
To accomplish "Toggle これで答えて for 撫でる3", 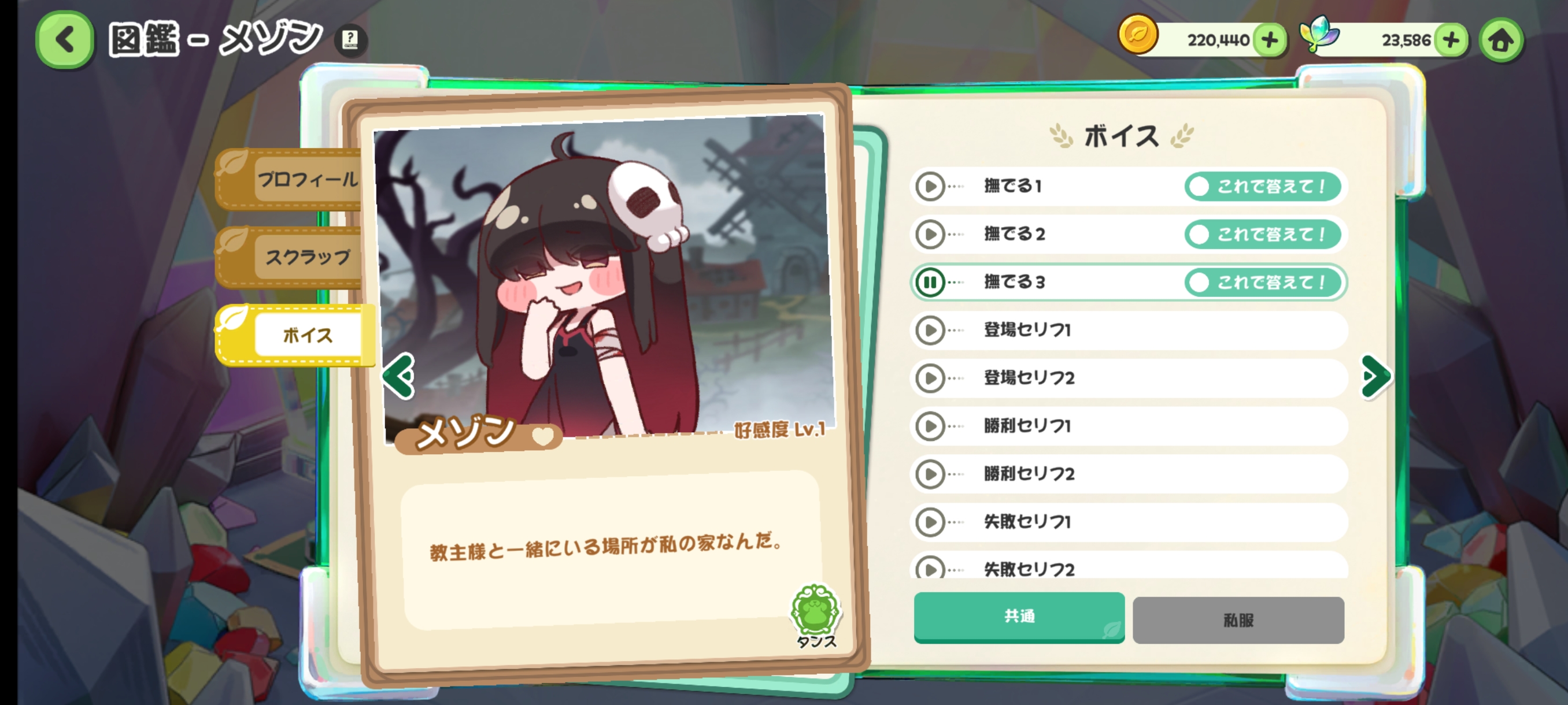I will pos(1262,282).
